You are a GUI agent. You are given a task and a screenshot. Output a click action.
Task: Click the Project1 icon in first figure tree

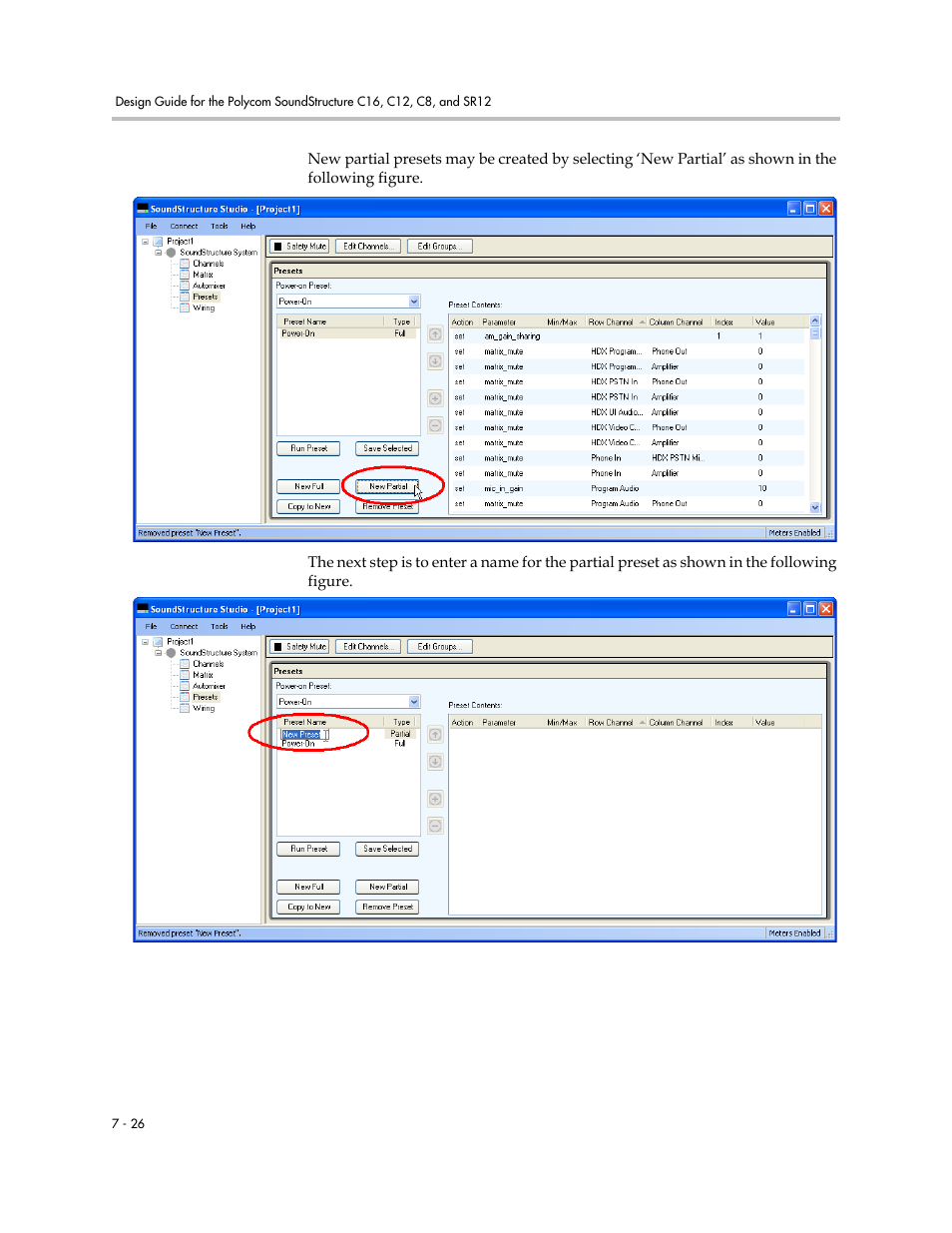point(158,242)
